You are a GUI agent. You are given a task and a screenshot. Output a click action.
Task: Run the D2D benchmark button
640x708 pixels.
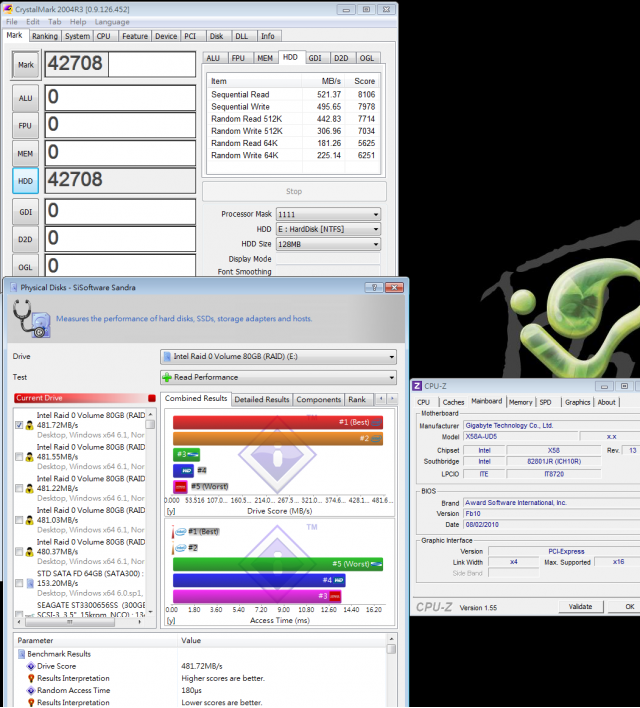click(x=25, y=239)
